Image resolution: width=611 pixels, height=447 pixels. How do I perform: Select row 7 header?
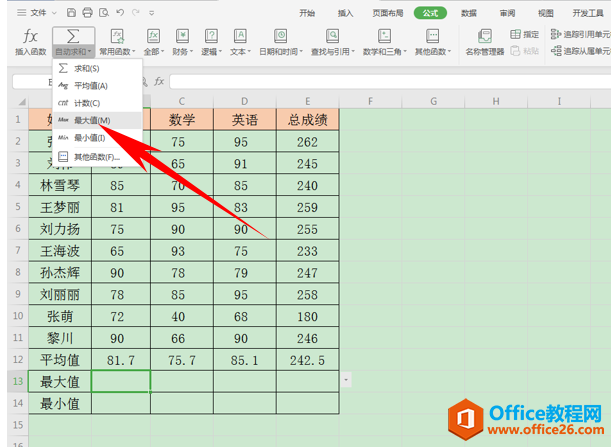tap(18, 250)
